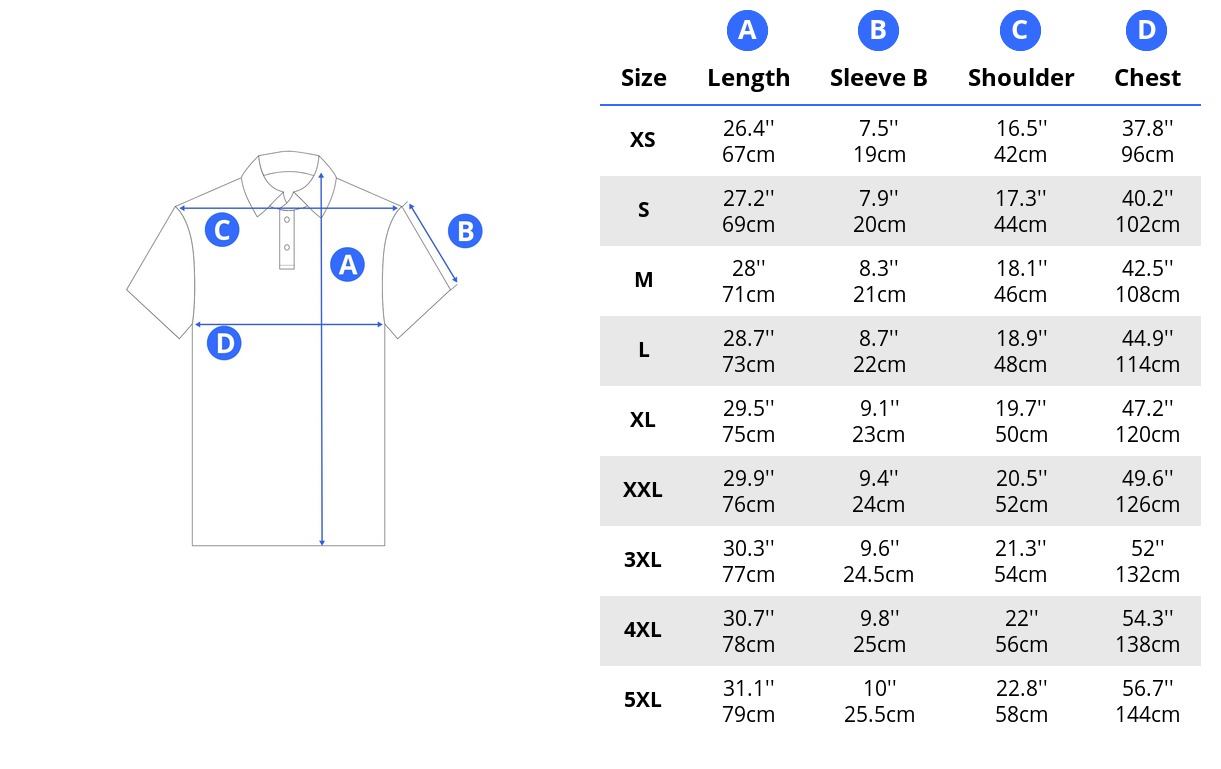Screen dimensions: 1221x769
Task: Click the blue D badge above Chest
Action: (x=1146, y=31)
